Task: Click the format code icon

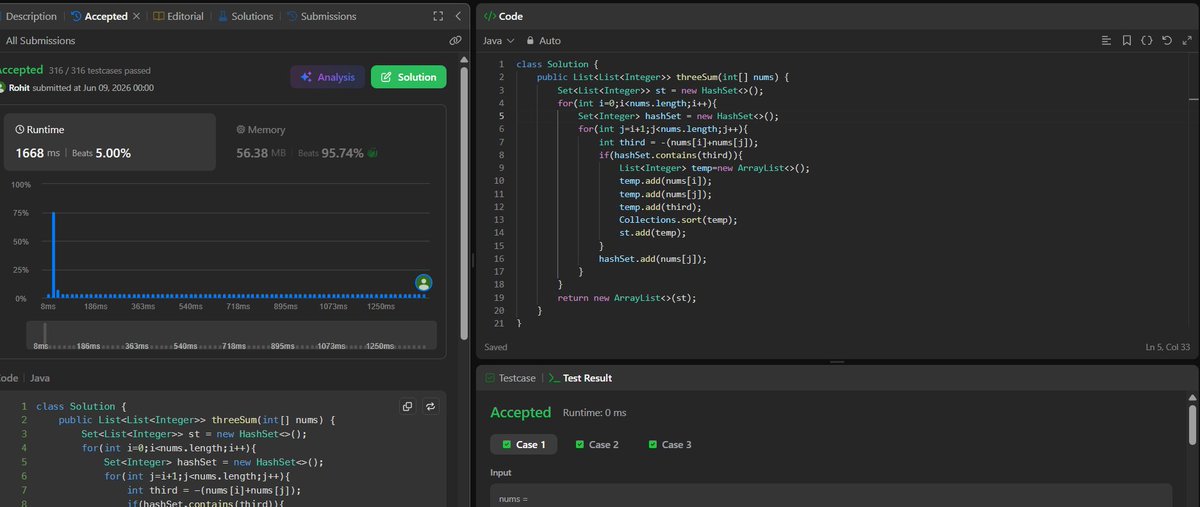Action: pos(1107,41)
